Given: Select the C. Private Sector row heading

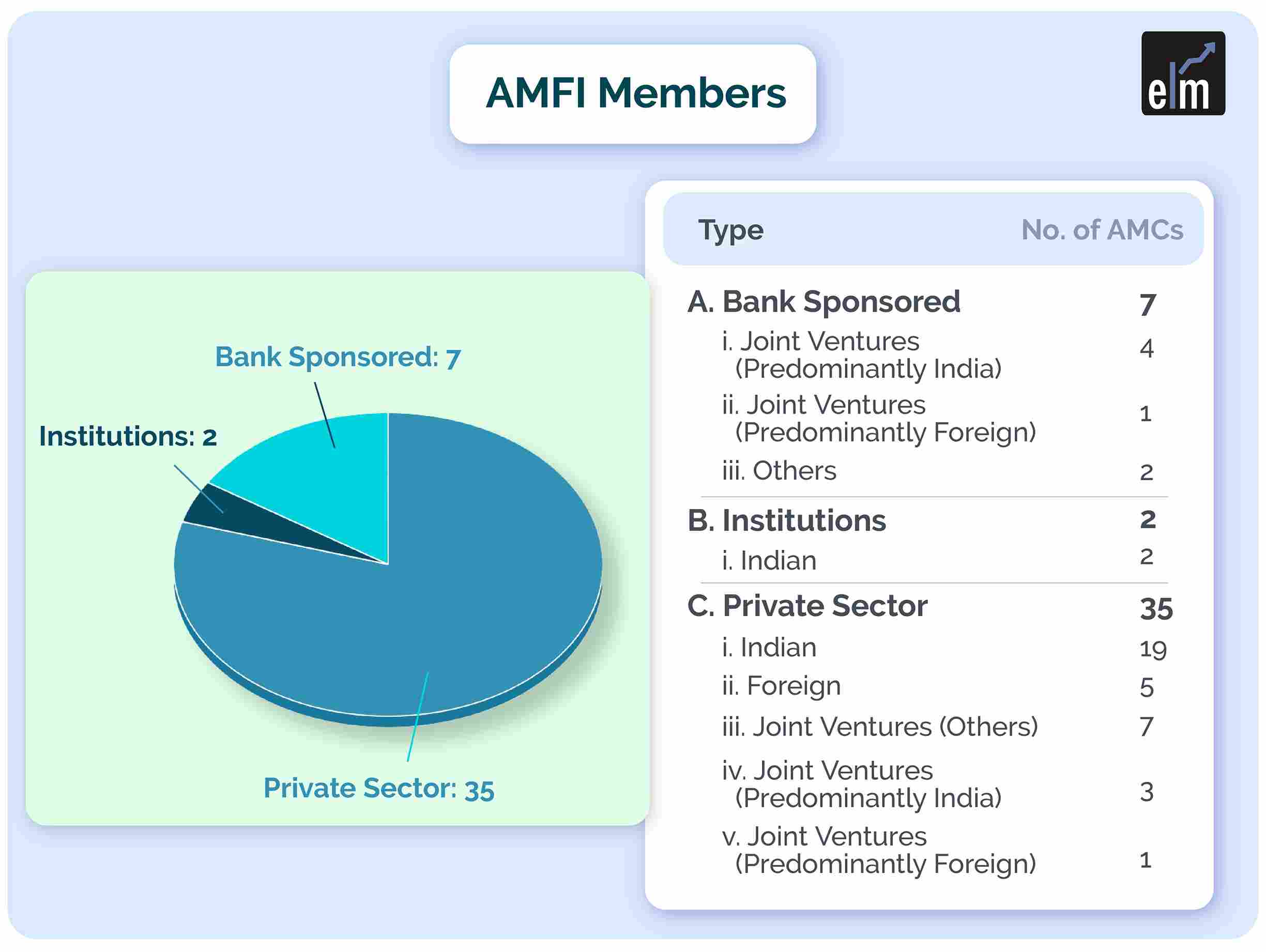Looking at the screenshot, I should pos(807,606).
